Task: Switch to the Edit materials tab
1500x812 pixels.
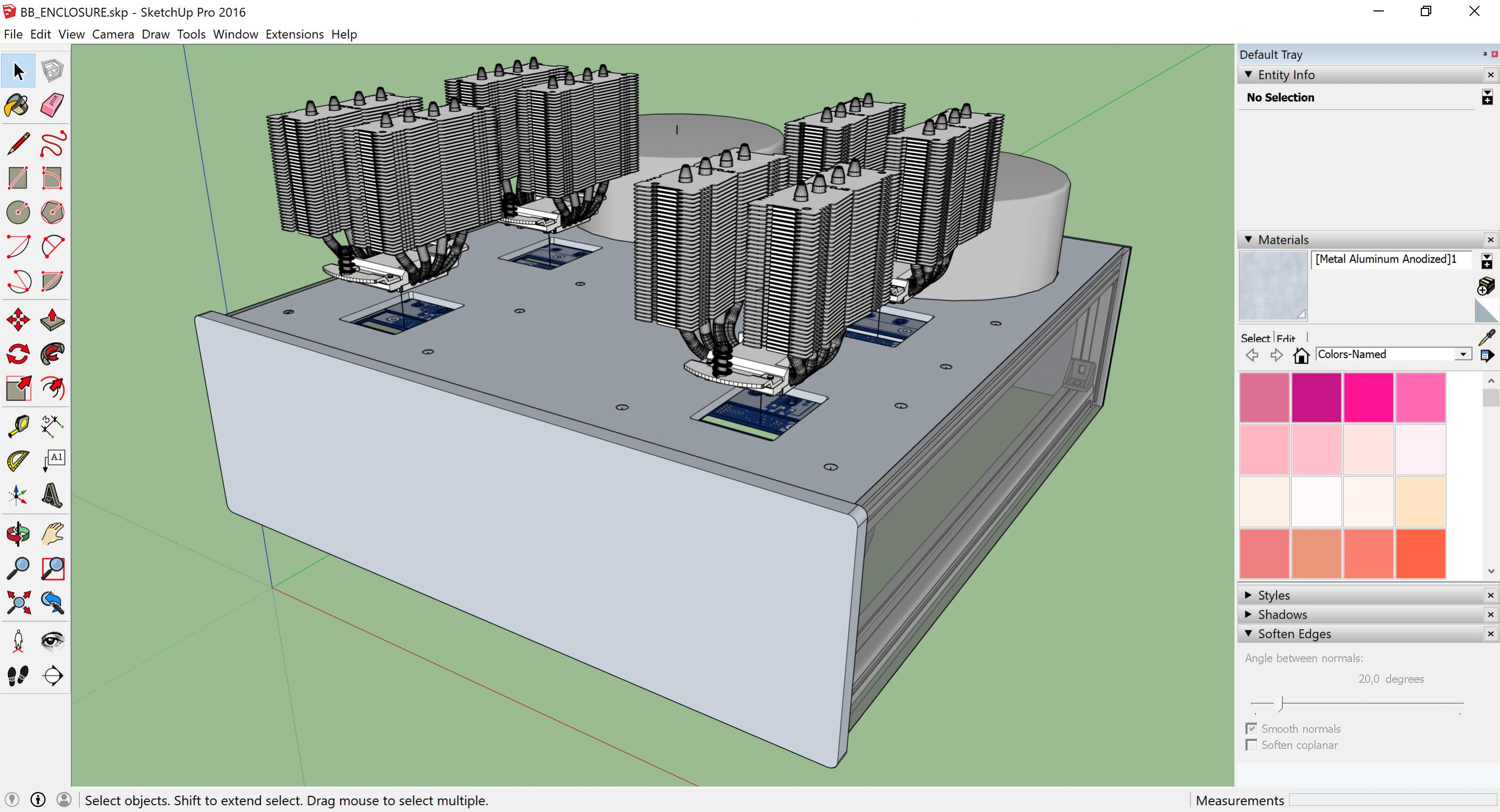Action: pos(1286,338)
